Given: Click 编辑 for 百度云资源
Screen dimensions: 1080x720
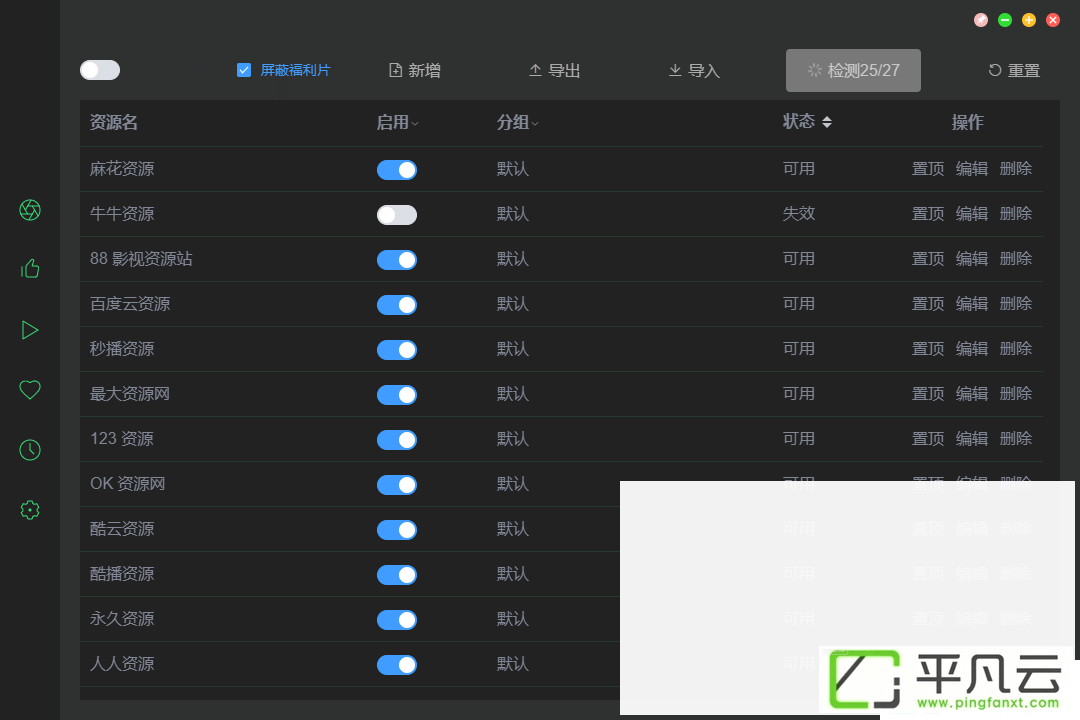Looking at the screenshot, I should pos(972,304).
